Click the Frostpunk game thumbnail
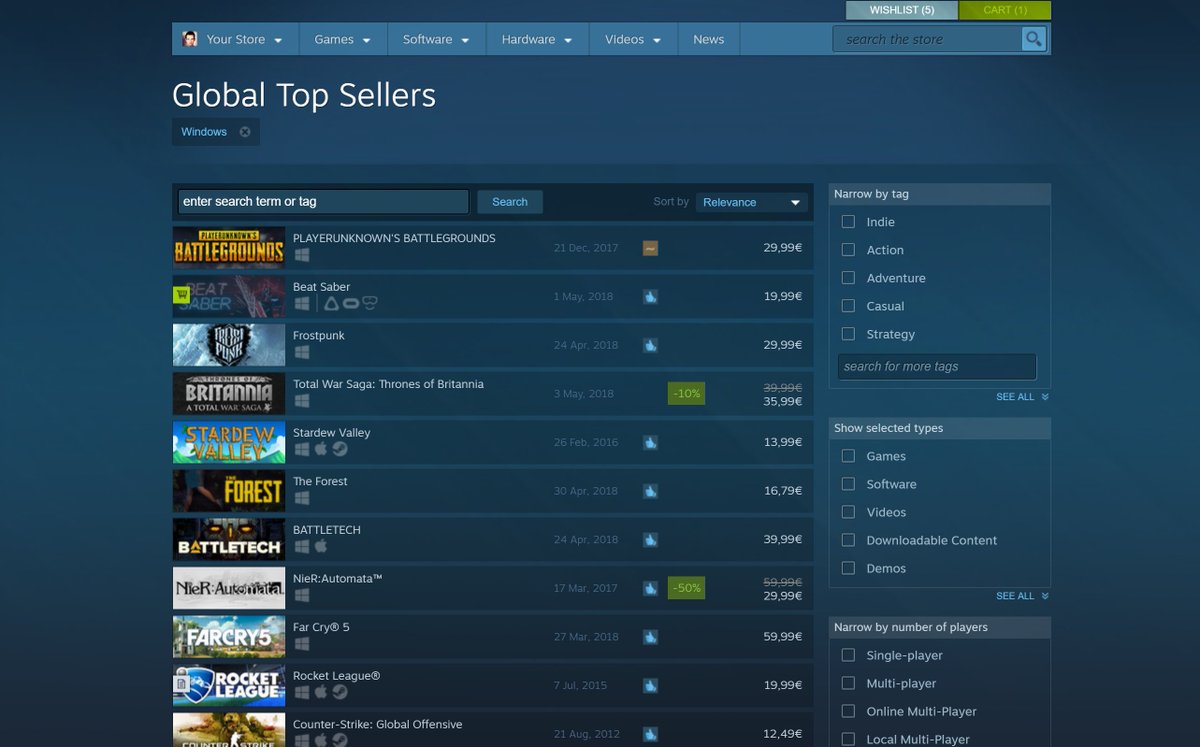1200x747 pixels. [229, 345]
